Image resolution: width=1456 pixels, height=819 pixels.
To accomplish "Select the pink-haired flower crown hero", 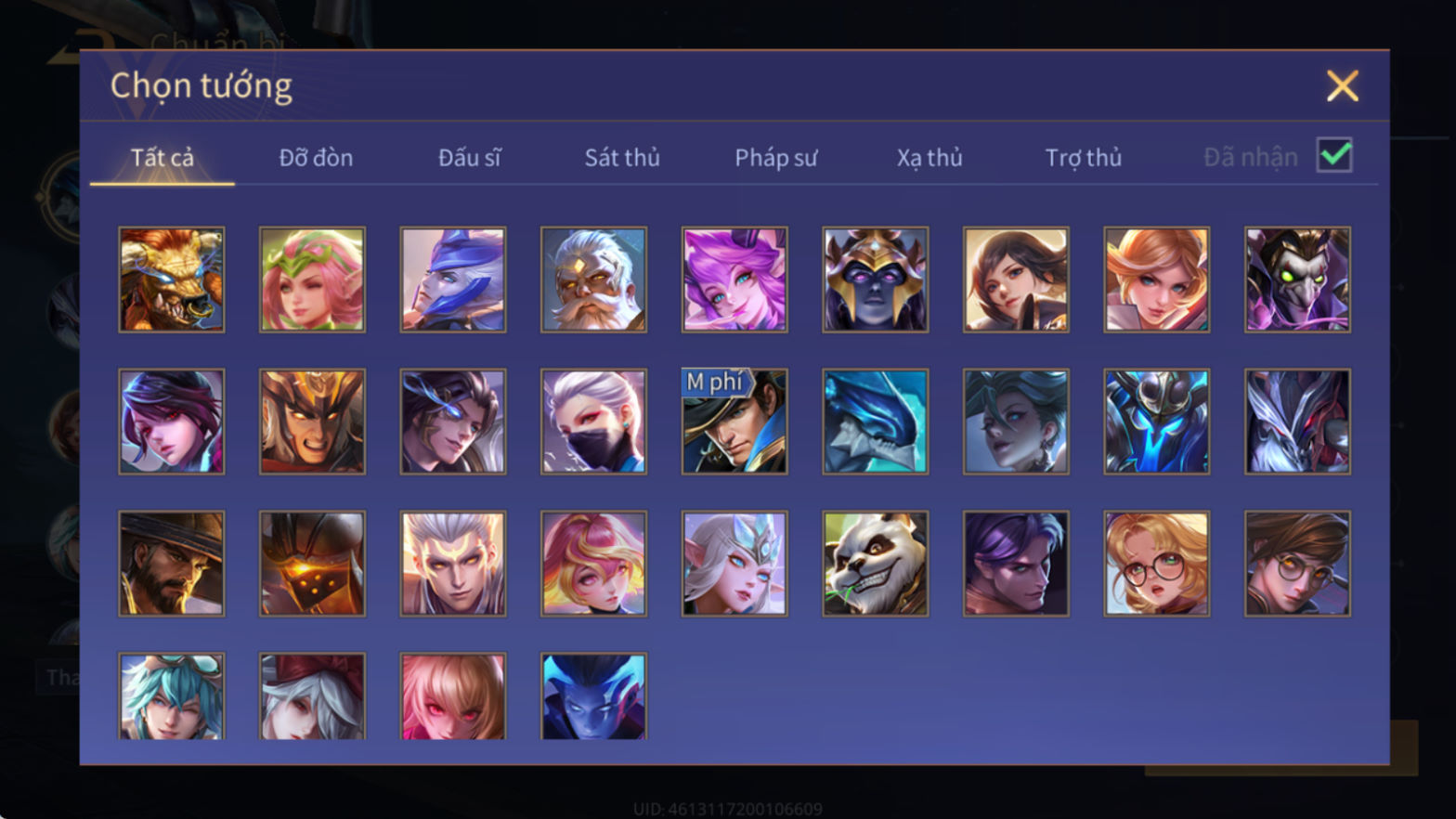I will [x=312, y=279].
